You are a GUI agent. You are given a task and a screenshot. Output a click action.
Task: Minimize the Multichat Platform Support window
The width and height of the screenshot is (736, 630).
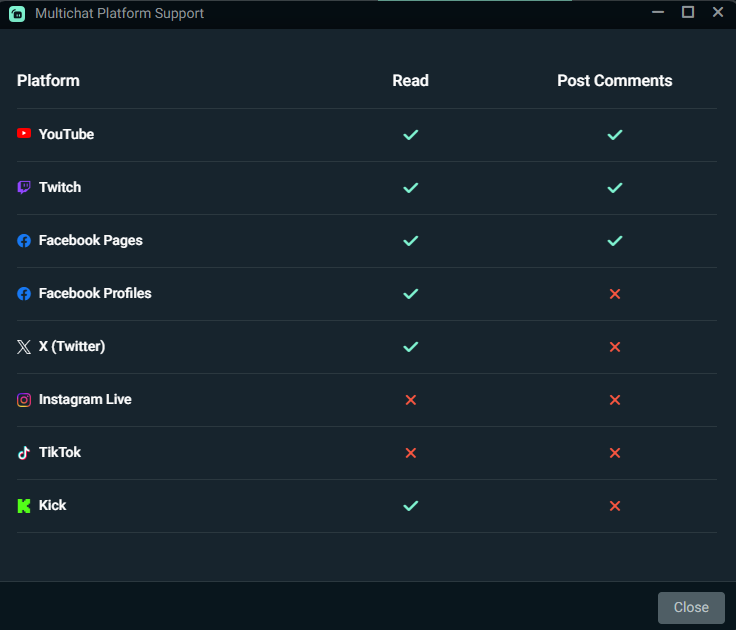[658, 12]
